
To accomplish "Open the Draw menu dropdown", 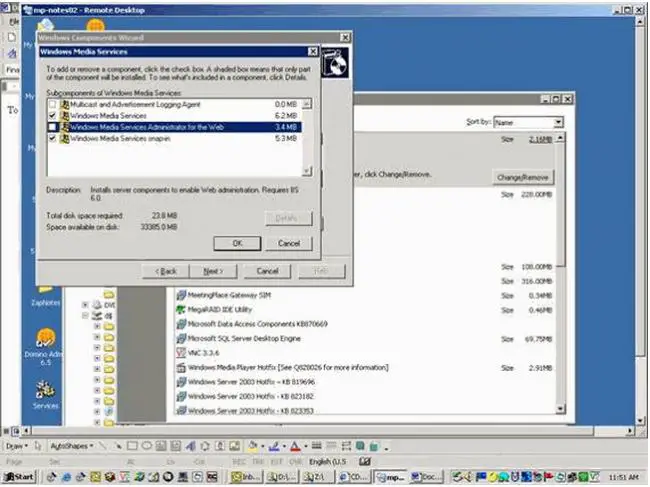I will coord(17,446).
